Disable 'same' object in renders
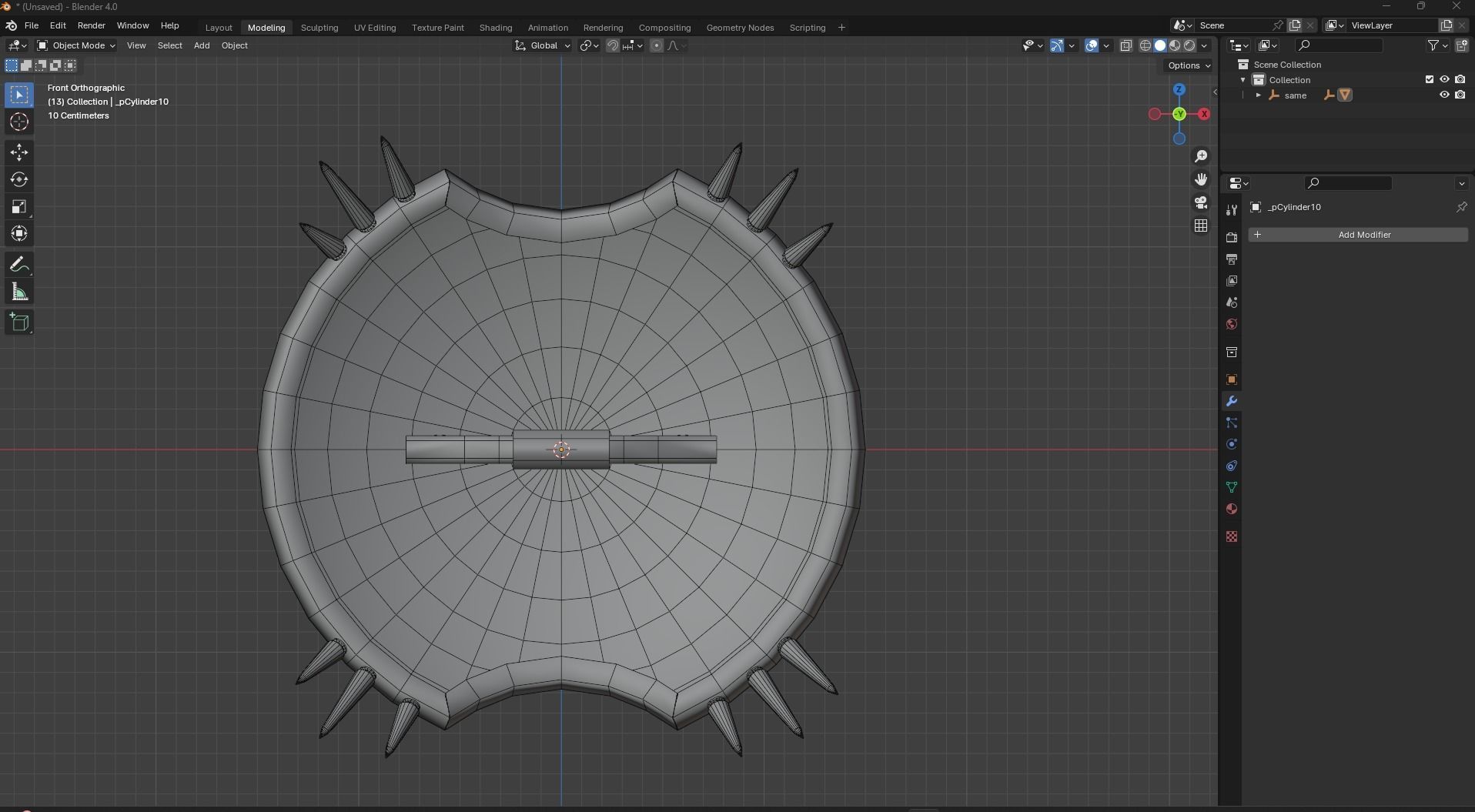Viewport: 1475px width, 812px height. click(x=1460, y=95)
